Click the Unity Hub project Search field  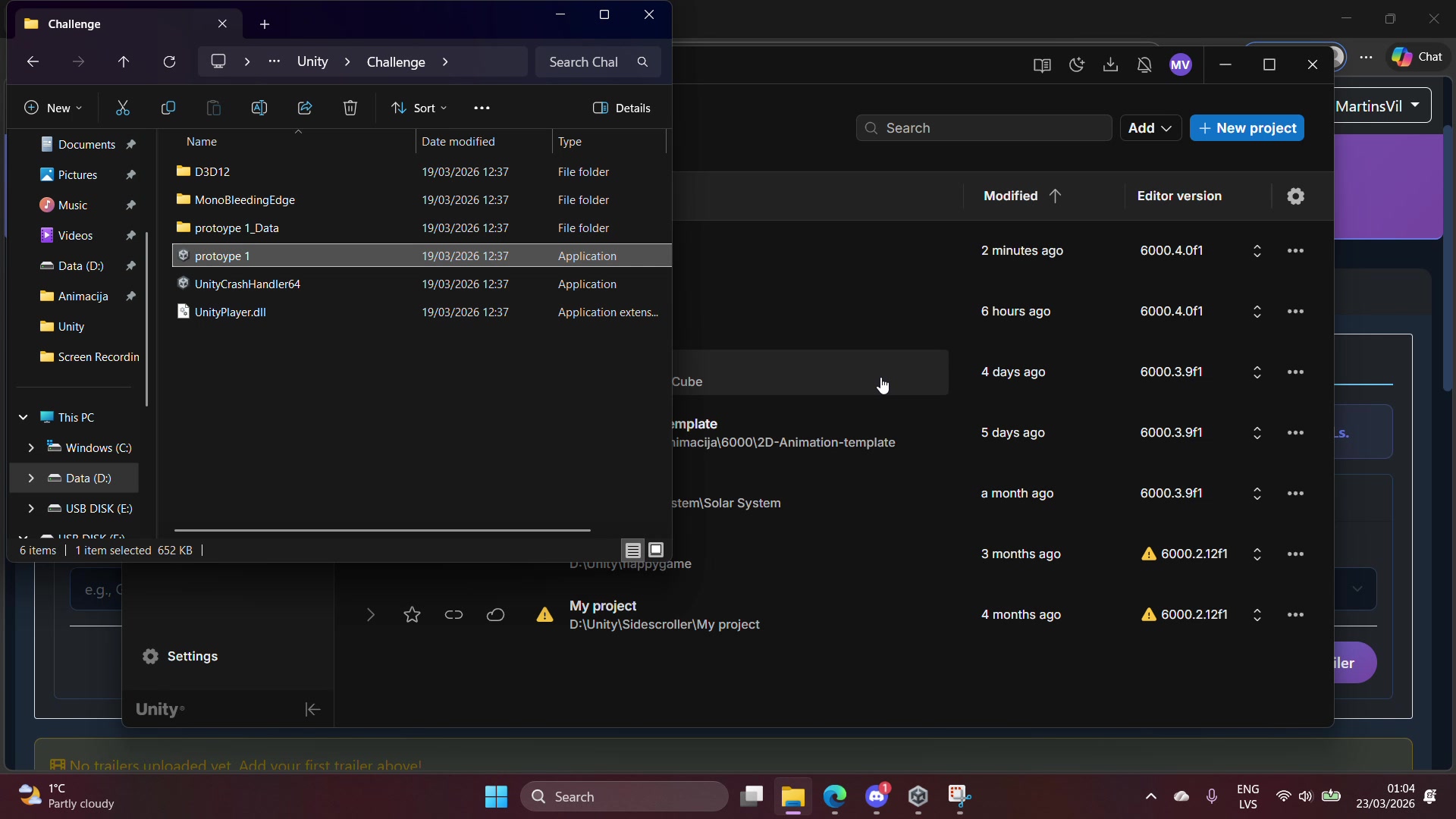pyautogui.click(x=986, y=128)
